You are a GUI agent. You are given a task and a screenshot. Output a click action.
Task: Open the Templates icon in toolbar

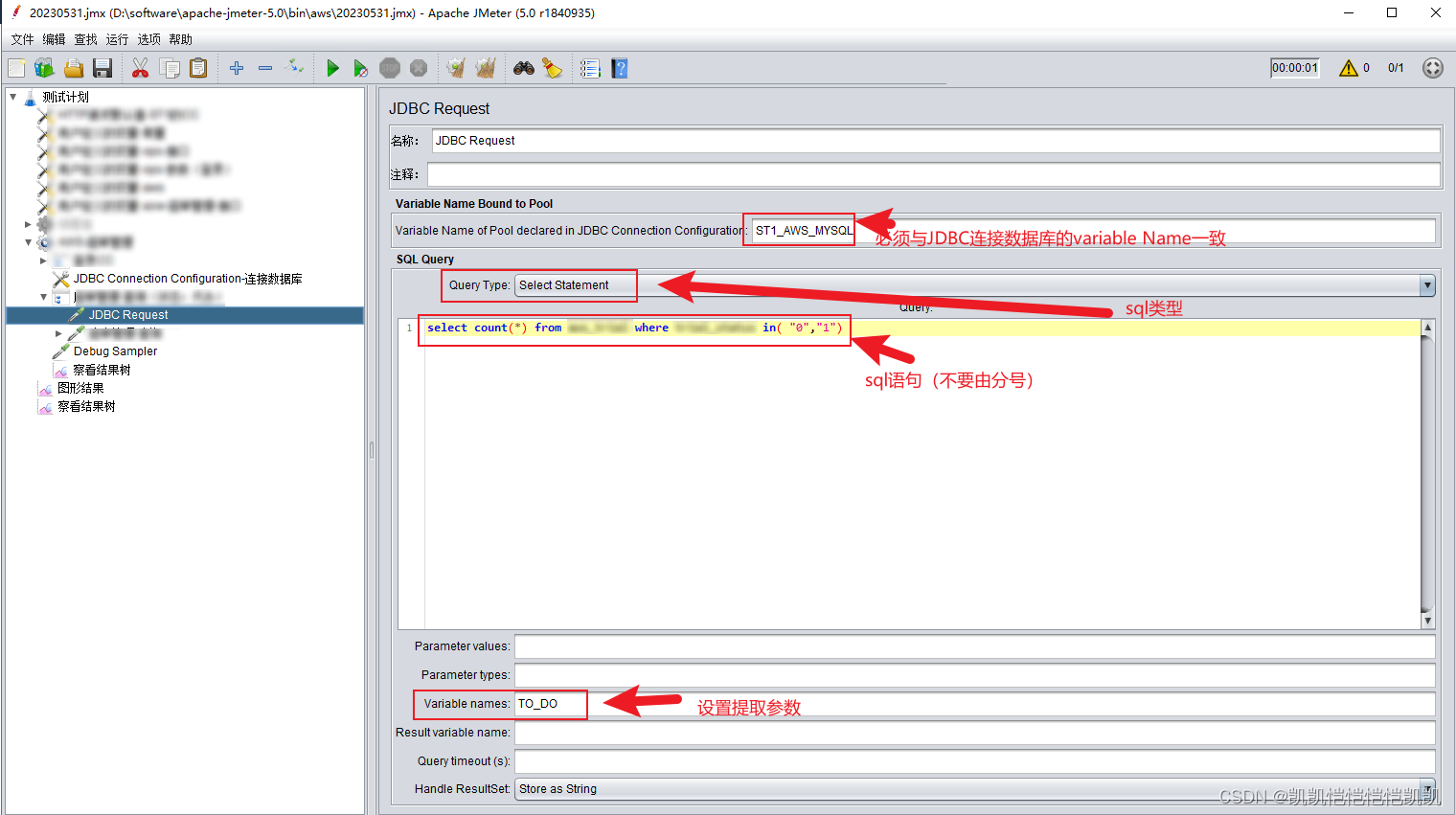pos(44,68)
